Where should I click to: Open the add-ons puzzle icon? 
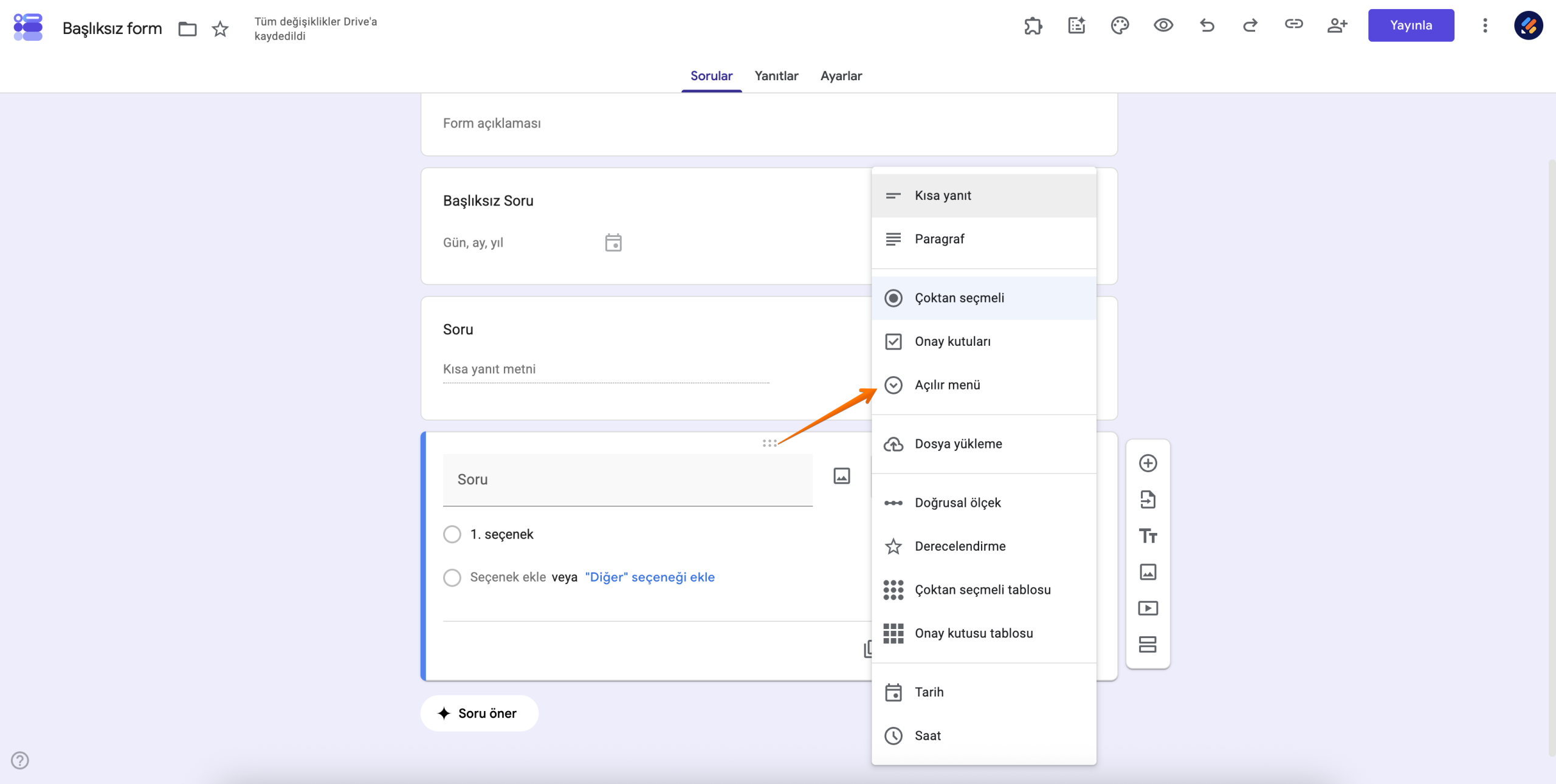click(x=1033, y=26)
